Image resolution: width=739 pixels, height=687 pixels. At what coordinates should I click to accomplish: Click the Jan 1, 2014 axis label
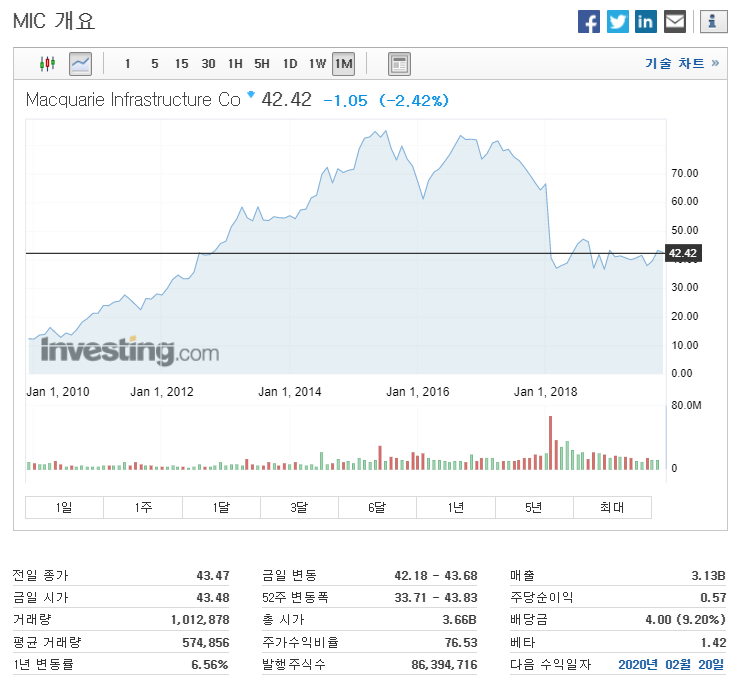point(289,392)
